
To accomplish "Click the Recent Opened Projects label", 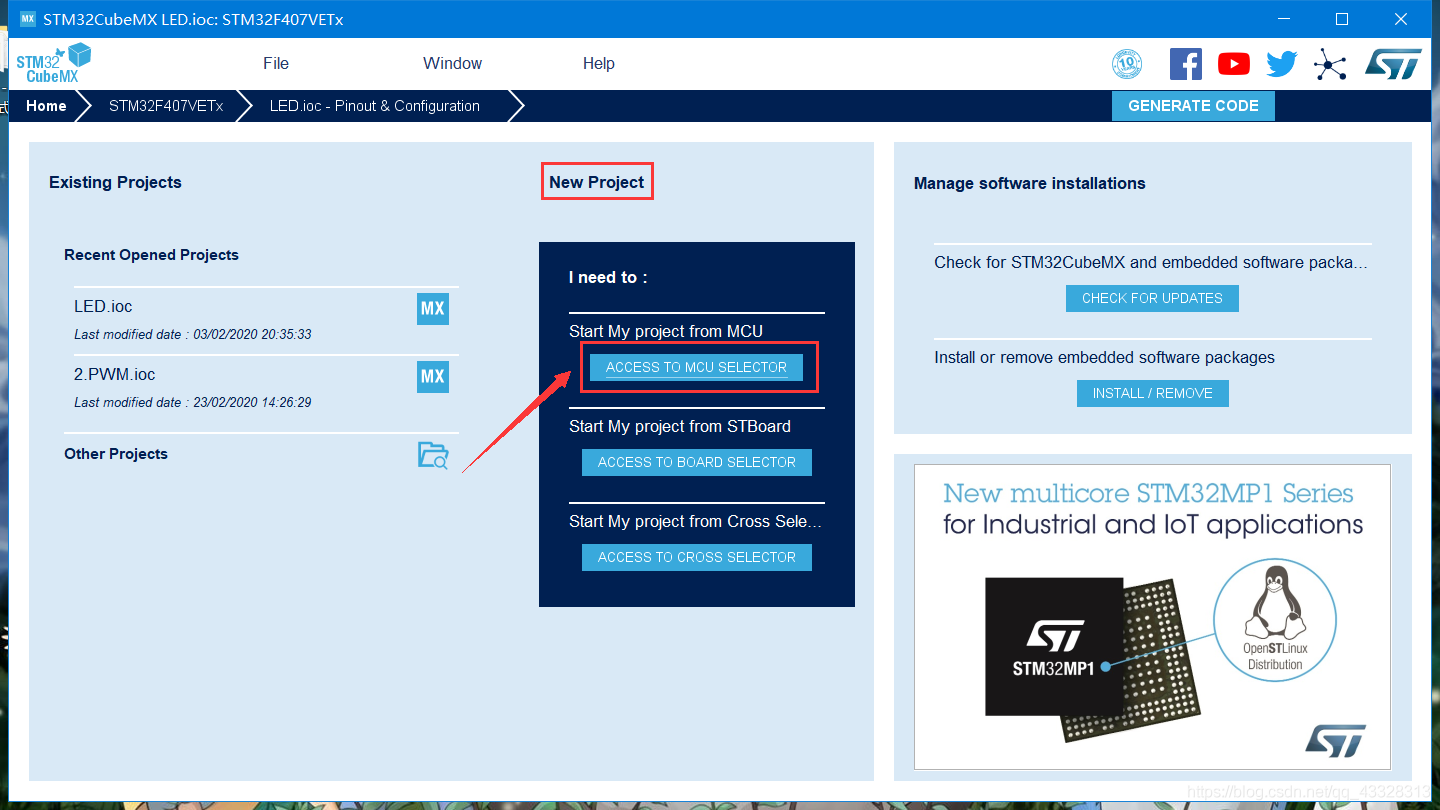I will tap(151, 255).
